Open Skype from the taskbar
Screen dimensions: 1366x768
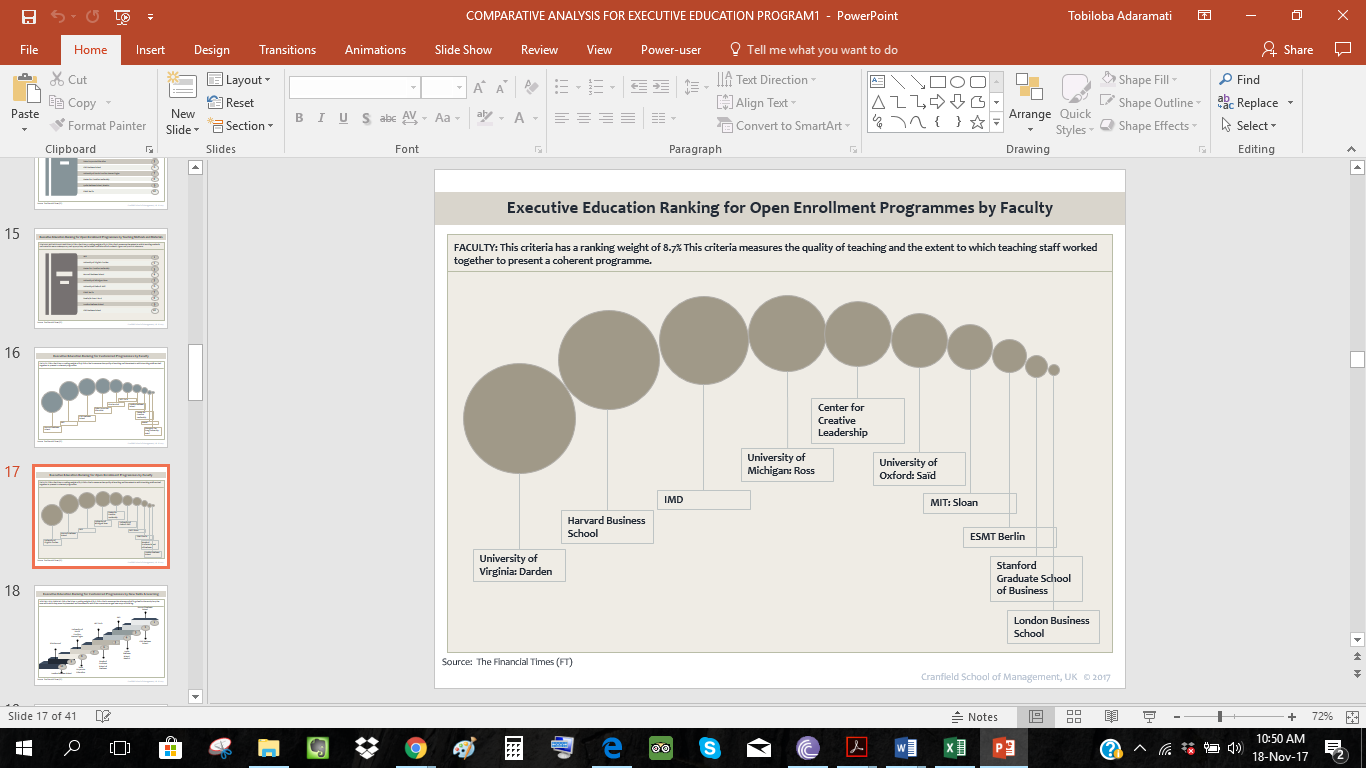click(710, 747)
